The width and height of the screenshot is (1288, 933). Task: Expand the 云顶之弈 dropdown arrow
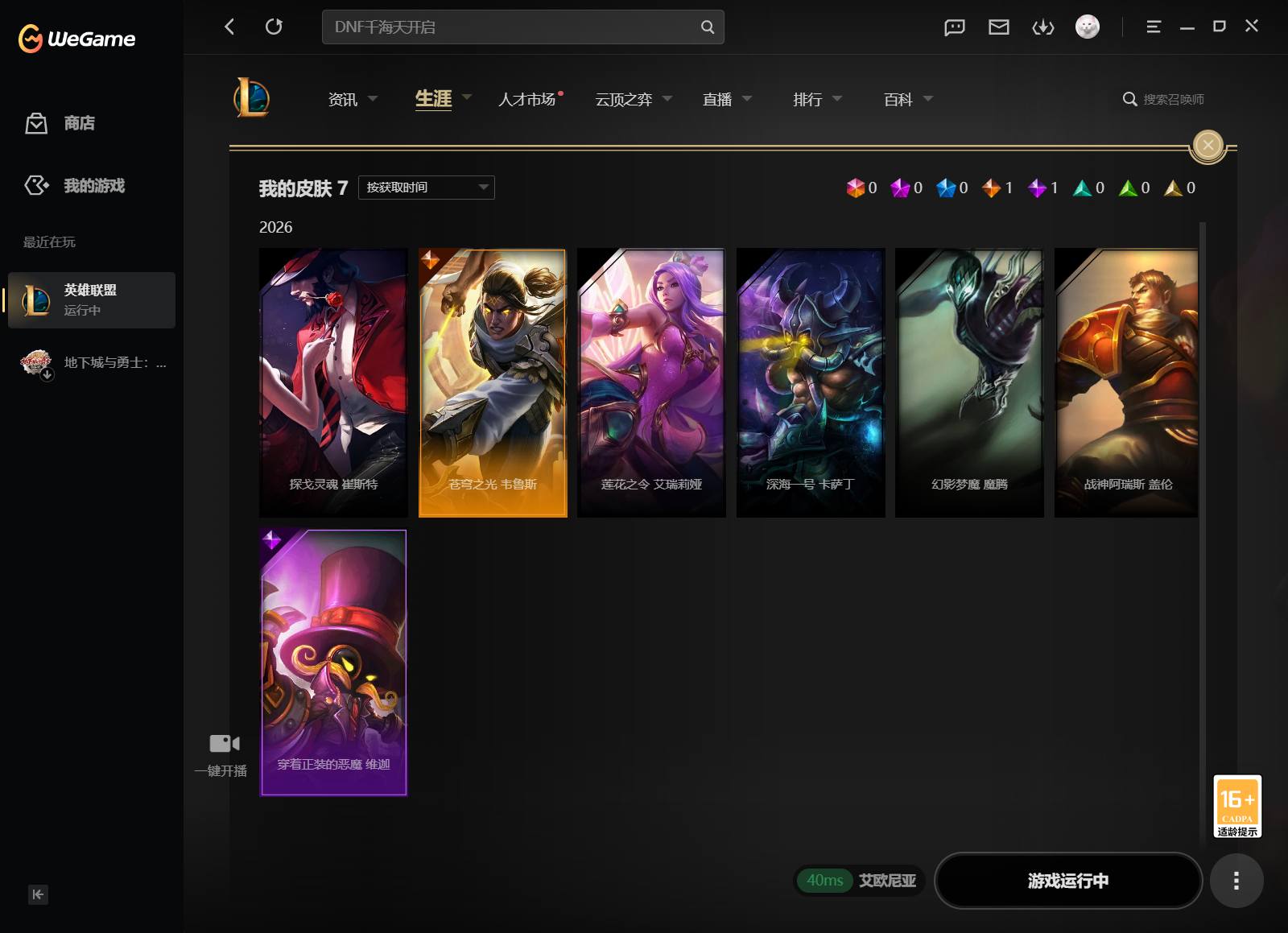click(667, 99)
